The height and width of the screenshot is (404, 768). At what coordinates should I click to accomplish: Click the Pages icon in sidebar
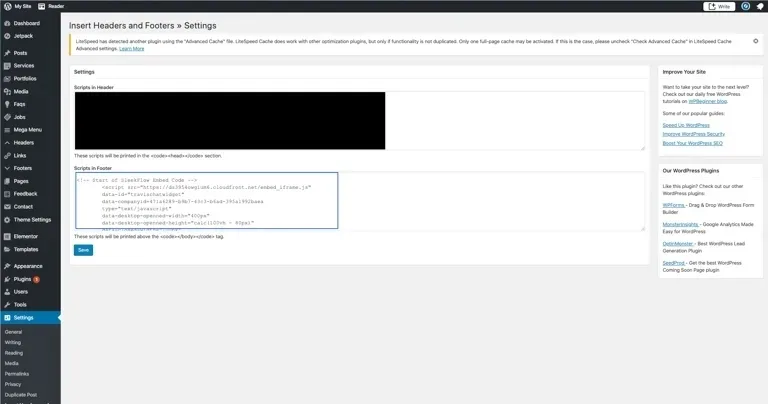(7, 181)
